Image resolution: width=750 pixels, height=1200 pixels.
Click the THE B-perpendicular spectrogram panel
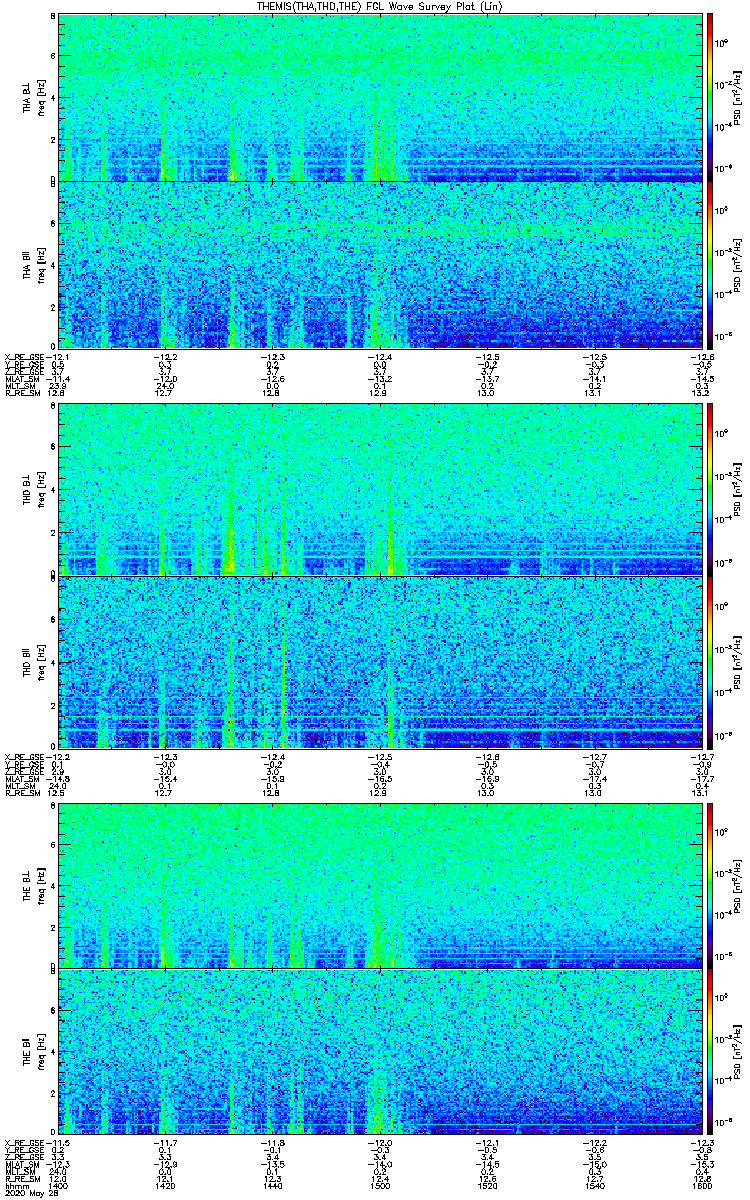[378, 885]
